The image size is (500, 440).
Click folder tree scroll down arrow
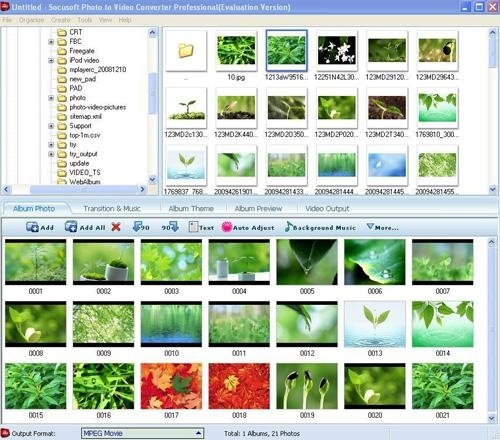point(152,179)
